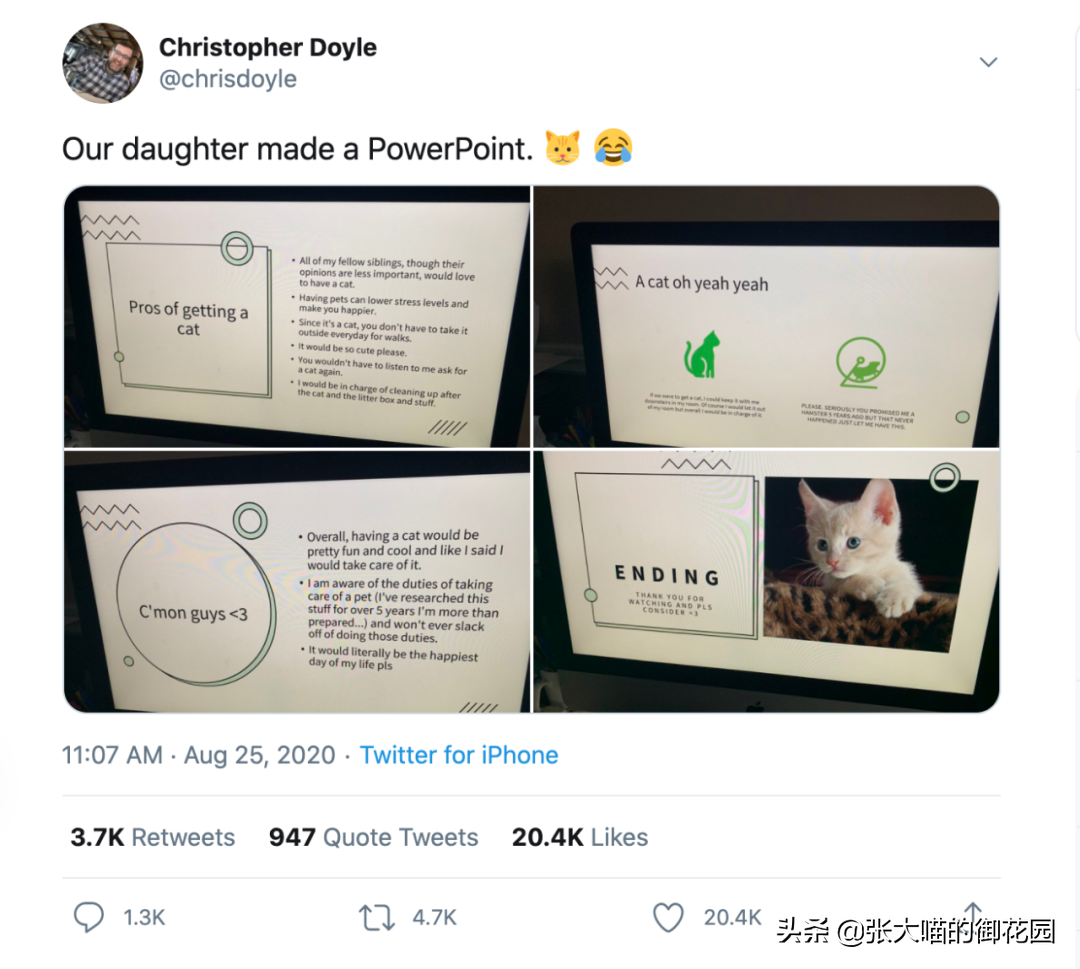Expand tweet options chevron menu
This screenshot has height=969, width=1080.
pyautogui.click(x=988, y=62)
